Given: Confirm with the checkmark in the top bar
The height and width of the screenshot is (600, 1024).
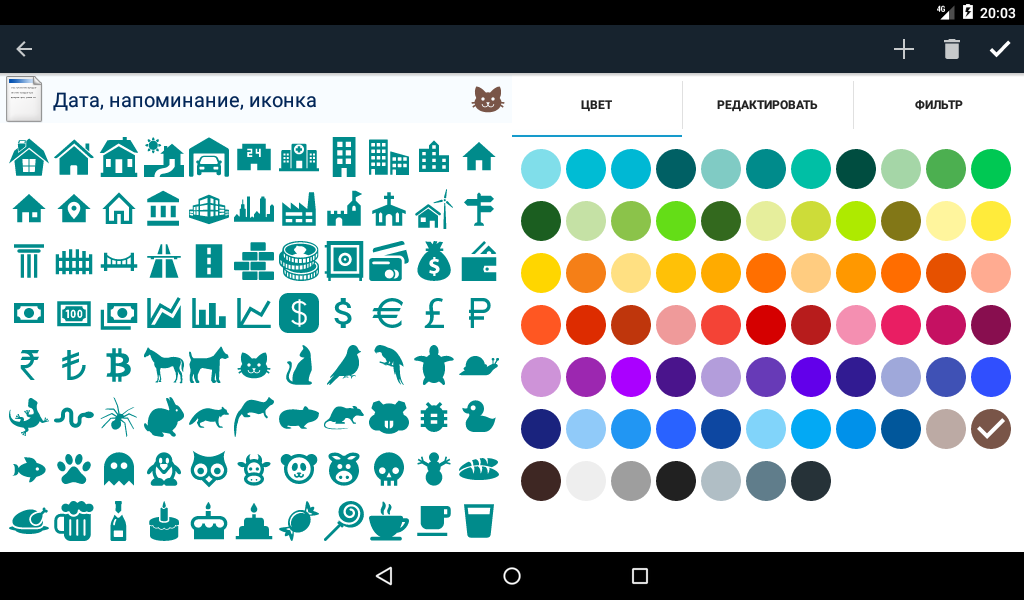Looking at the screenshot, I should coord(999,49).
